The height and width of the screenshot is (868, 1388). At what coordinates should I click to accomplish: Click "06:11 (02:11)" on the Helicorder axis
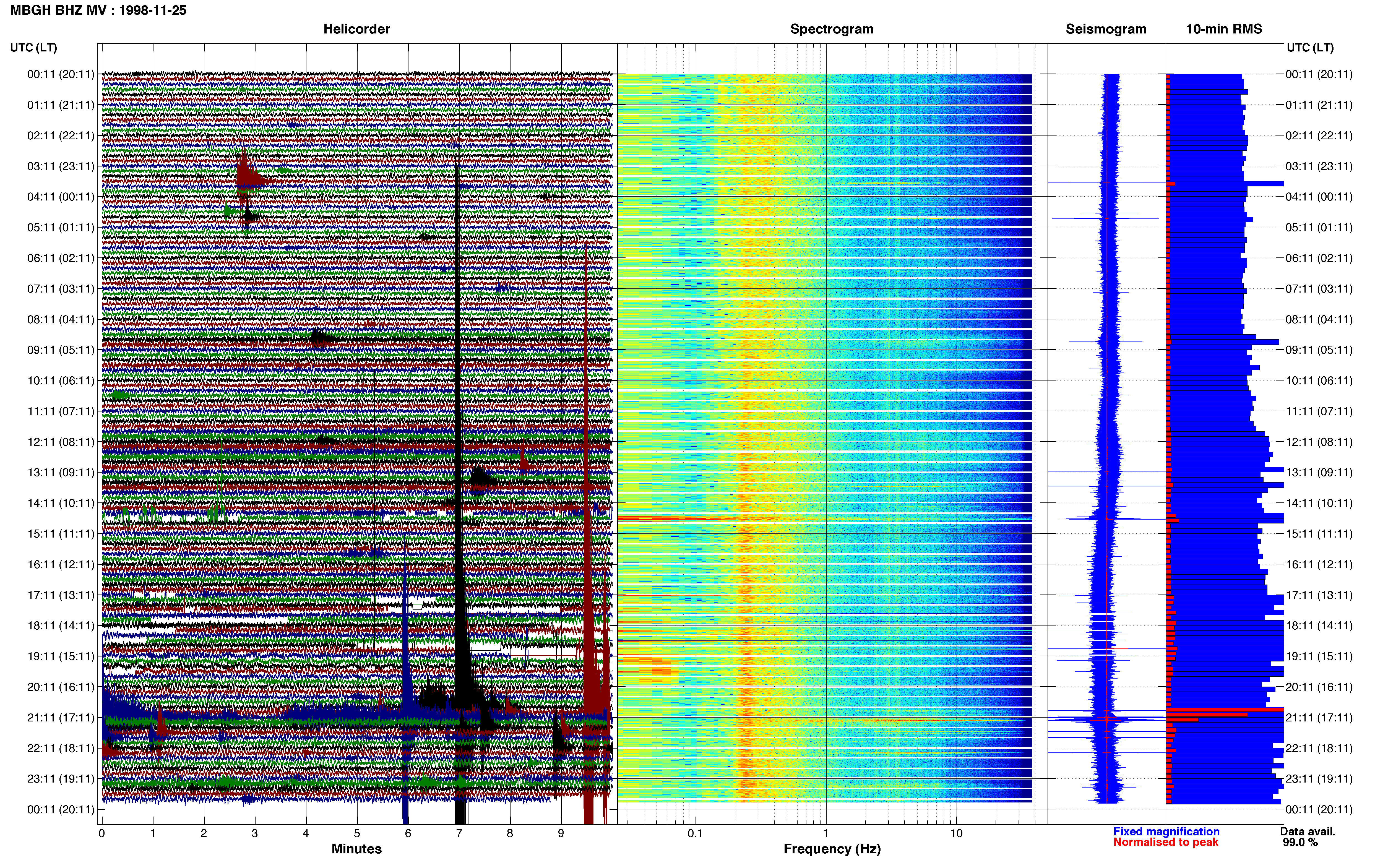61,258
